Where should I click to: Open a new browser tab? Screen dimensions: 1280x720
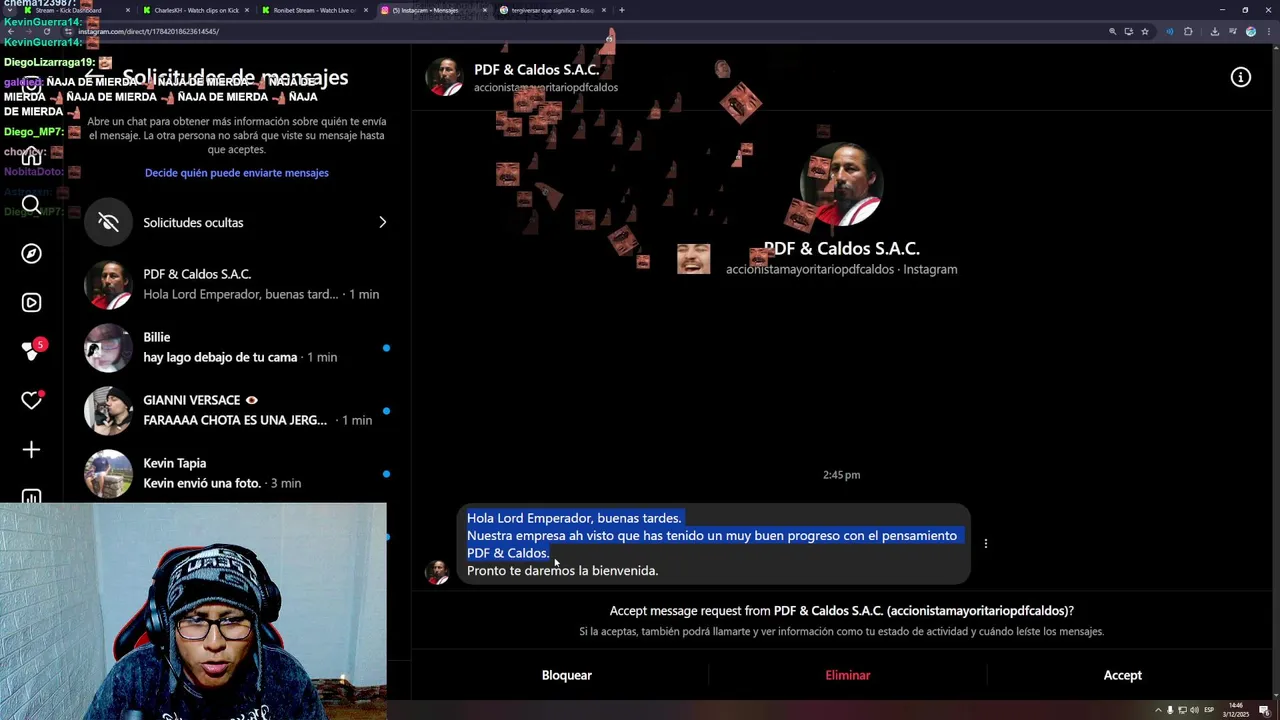point(622,10)
